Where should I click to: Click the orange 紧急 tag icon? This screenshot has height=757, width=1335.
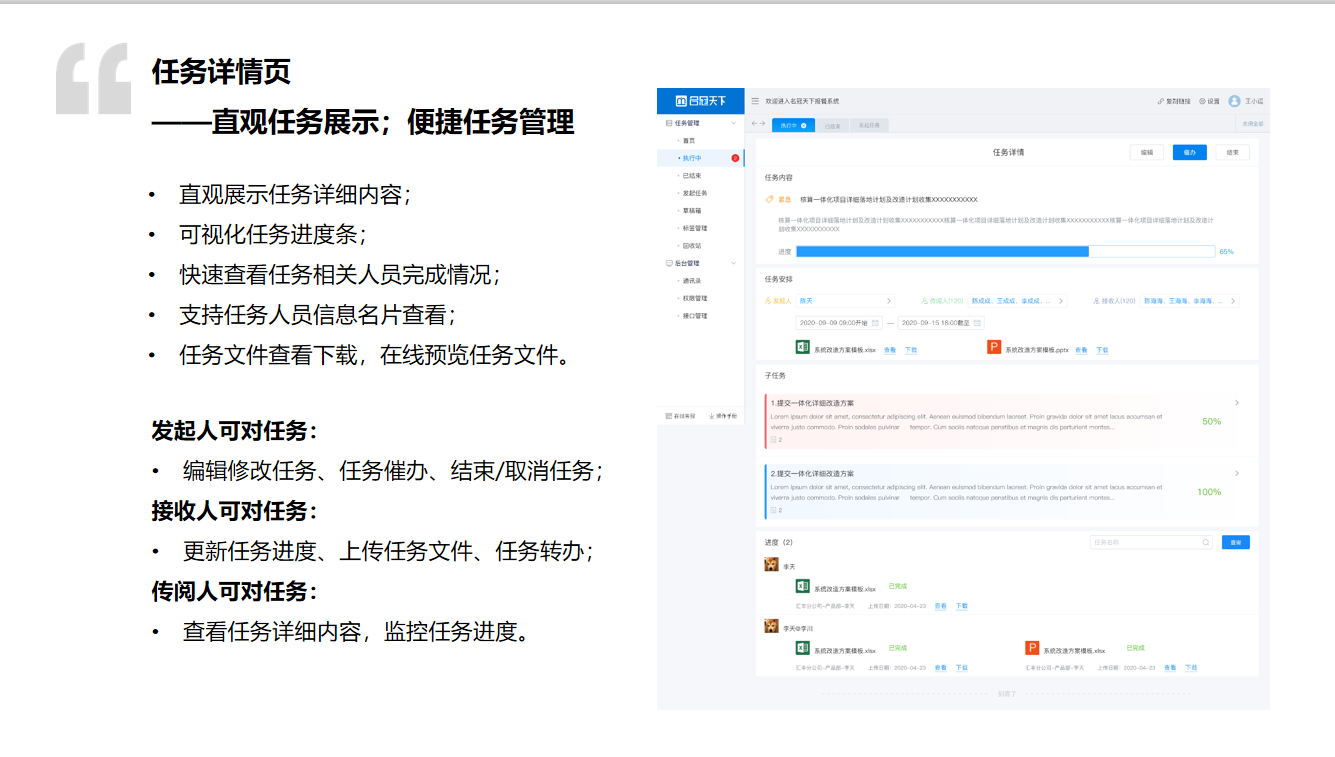[x=769, y=199]
